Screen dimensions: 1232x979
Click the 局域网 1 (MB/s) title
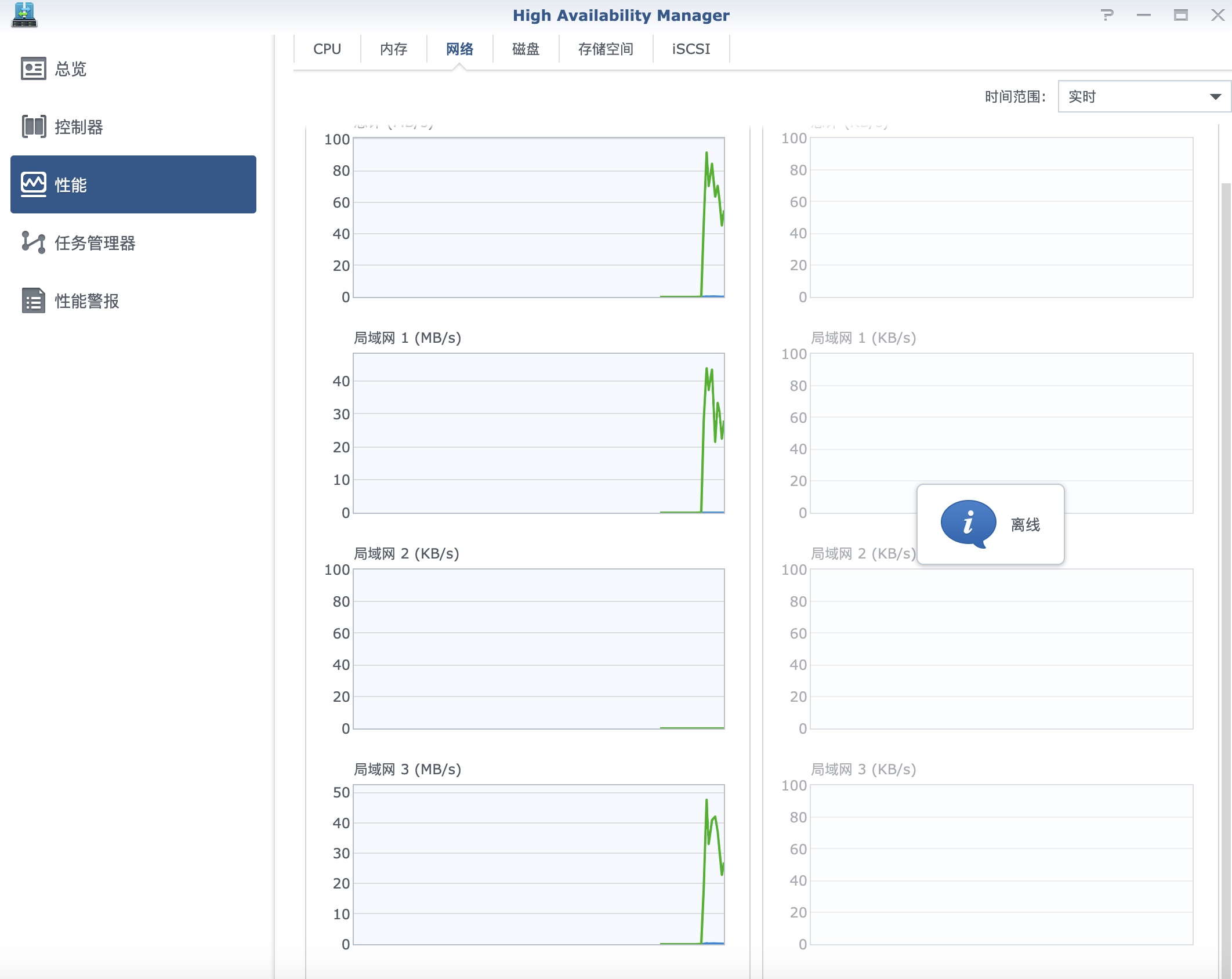click(407, 338)
